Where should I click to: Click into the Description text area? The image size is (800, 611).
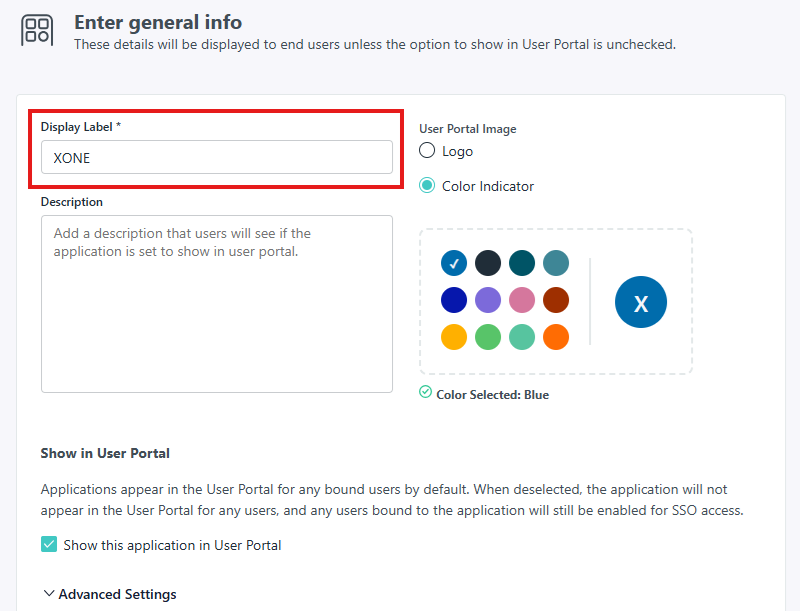pyautogui.click(x=216, y=304)
